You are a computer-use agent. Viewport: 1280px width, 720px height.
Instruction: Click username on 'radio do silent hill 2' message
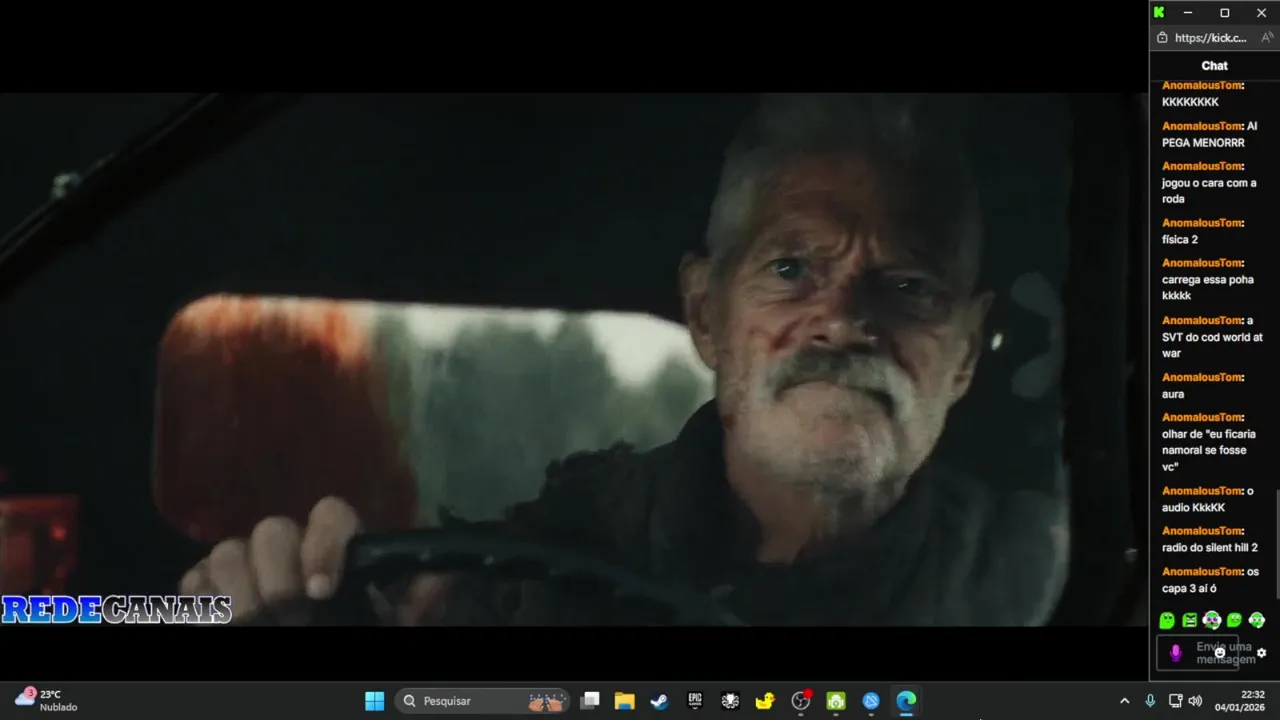[1202, 531]
